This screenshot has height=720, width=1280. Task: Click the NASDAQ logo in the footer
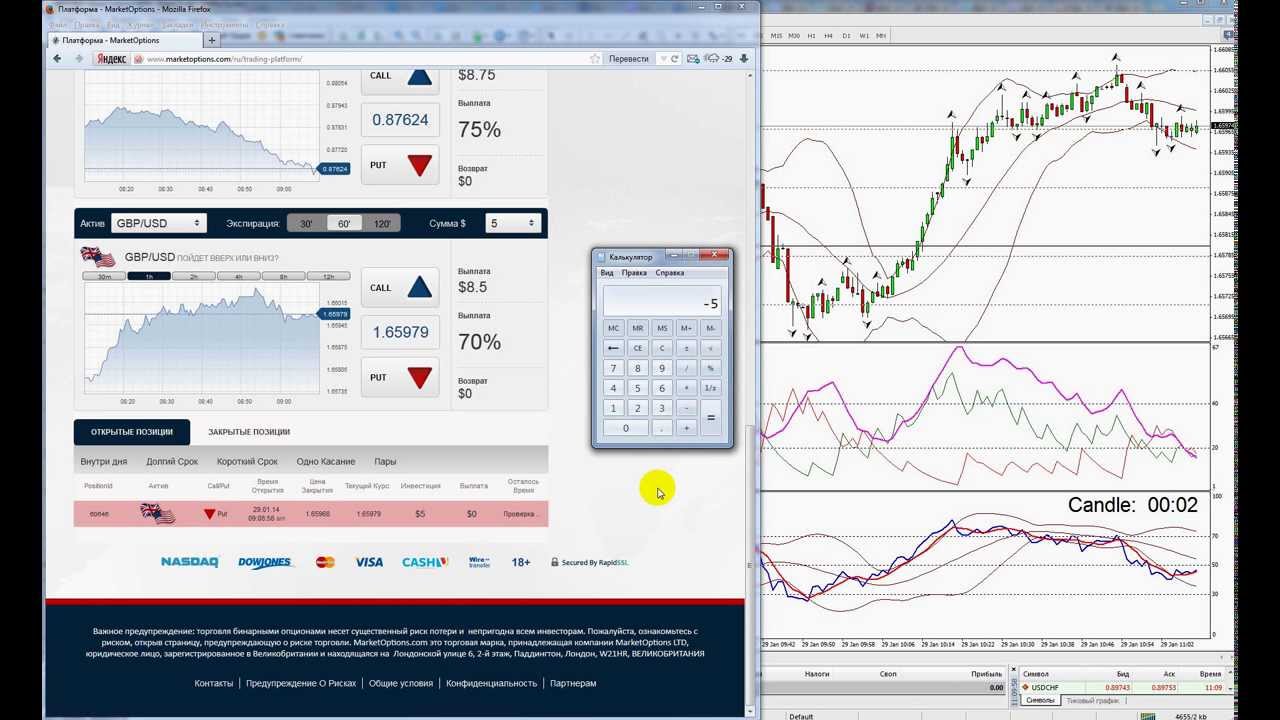coord(190,562)
